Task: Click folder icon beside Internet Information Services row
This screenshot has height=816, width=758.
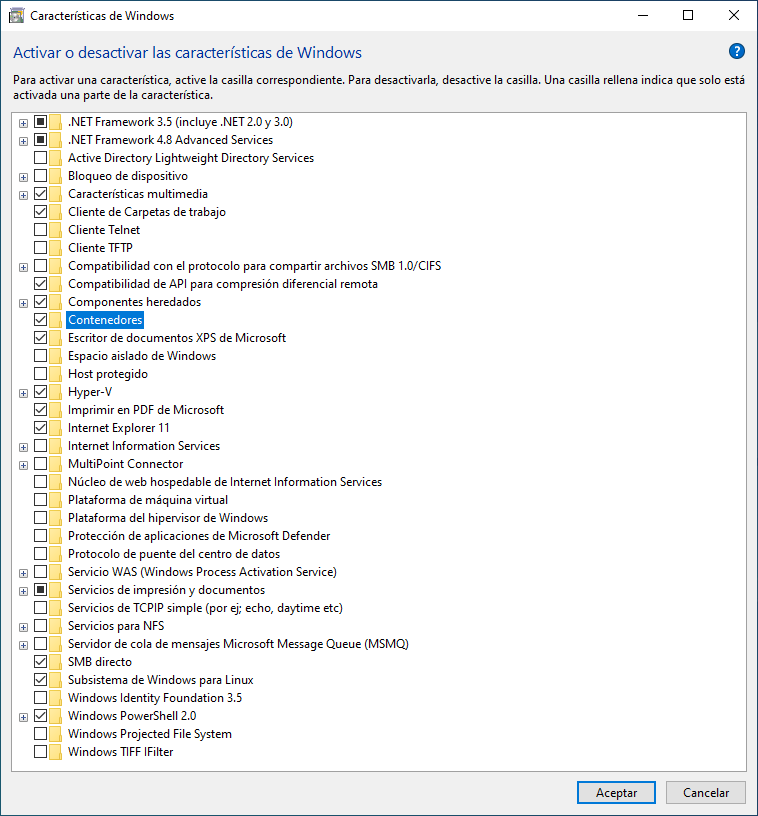Action: 56,446
